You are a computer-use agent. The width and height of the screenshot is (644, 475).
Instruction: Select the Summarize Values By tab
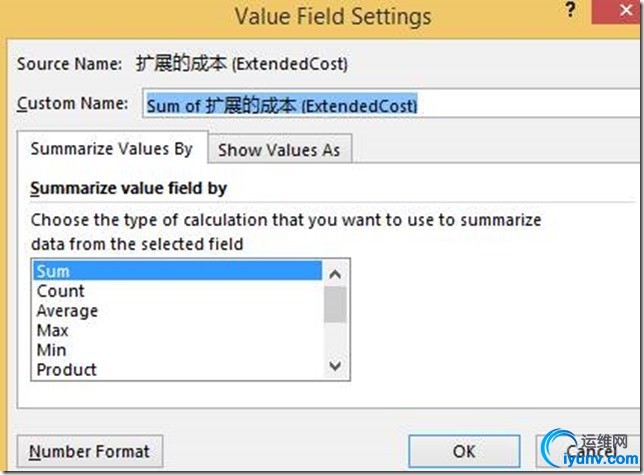click(x=112, y=149)
